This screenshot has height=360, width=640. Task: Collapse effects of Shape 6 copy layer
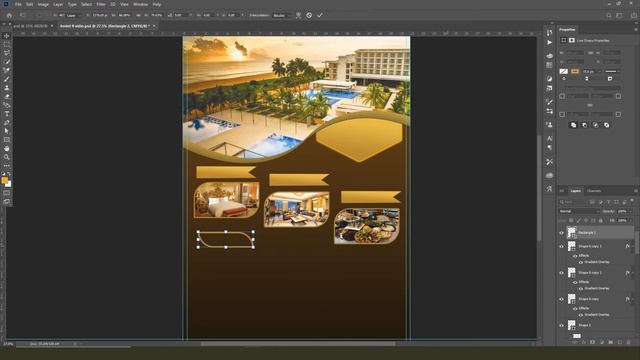click(633, 299)
